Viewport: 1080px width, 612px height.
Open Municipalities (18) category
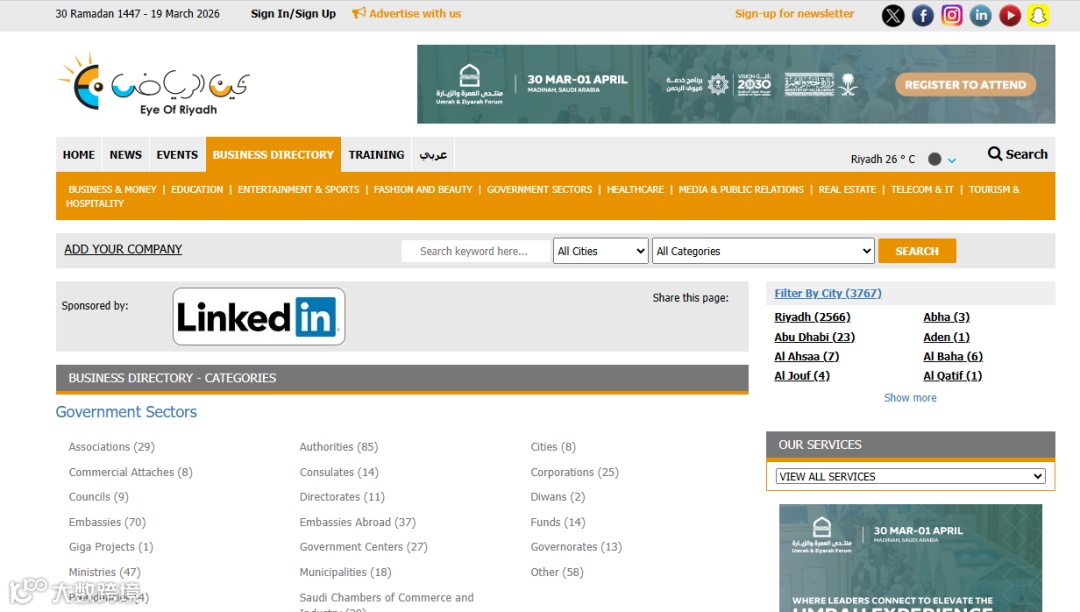point(345,573)
